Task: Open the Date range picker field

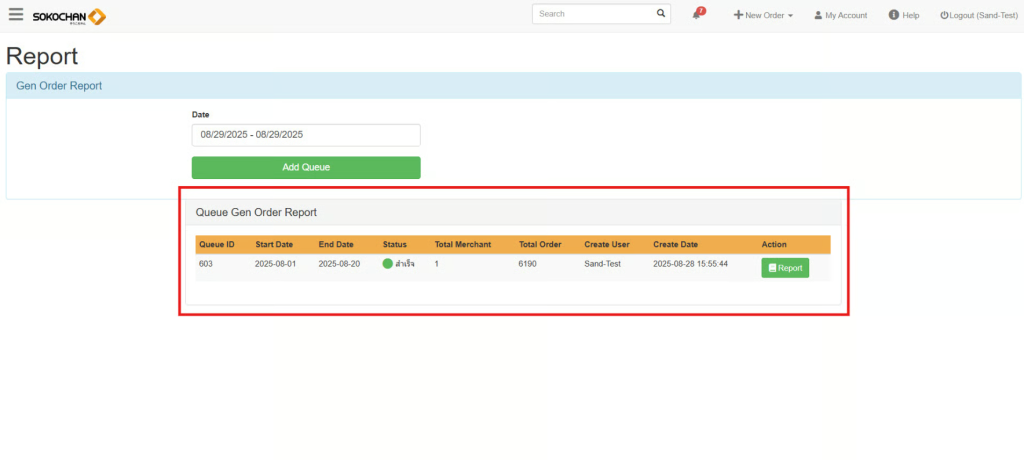Action: click(306, 134)
